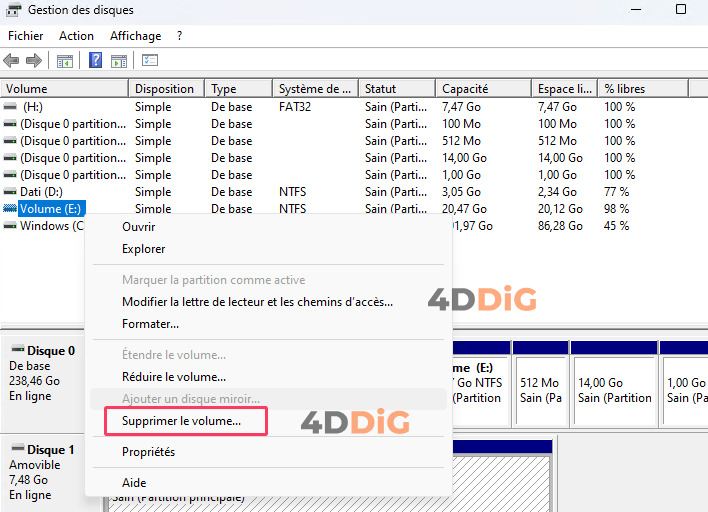Click the Back arrow toolbar icon

pos(11,60)
